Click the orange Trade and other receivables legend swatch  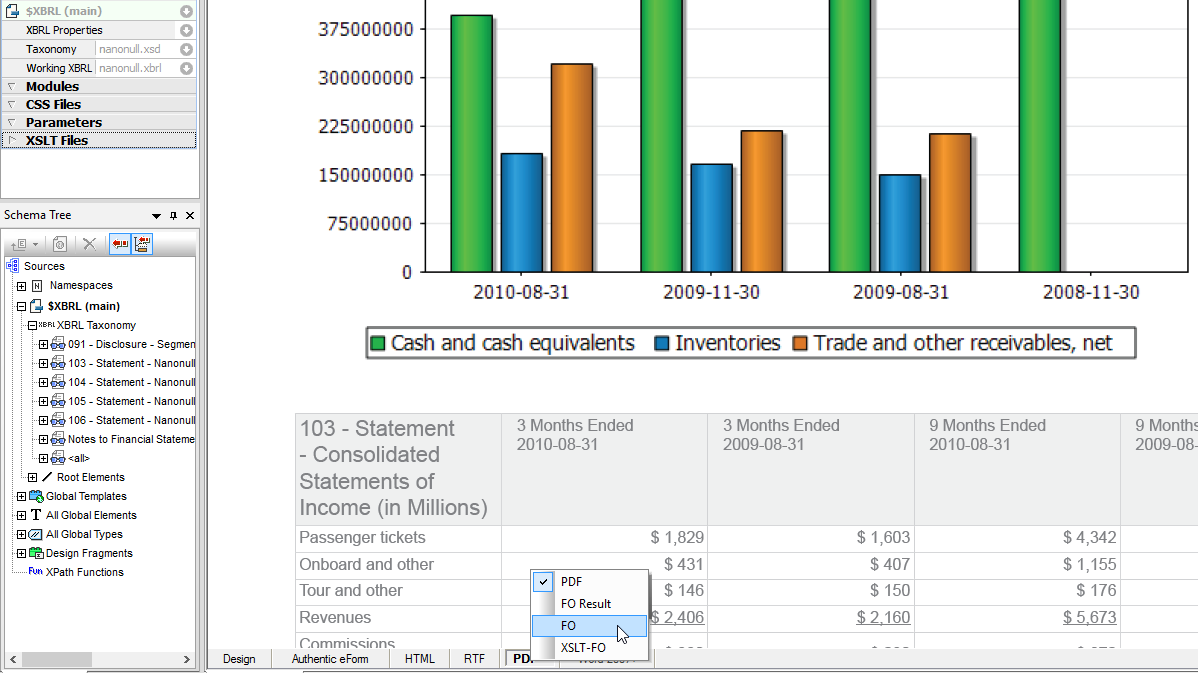800,343
